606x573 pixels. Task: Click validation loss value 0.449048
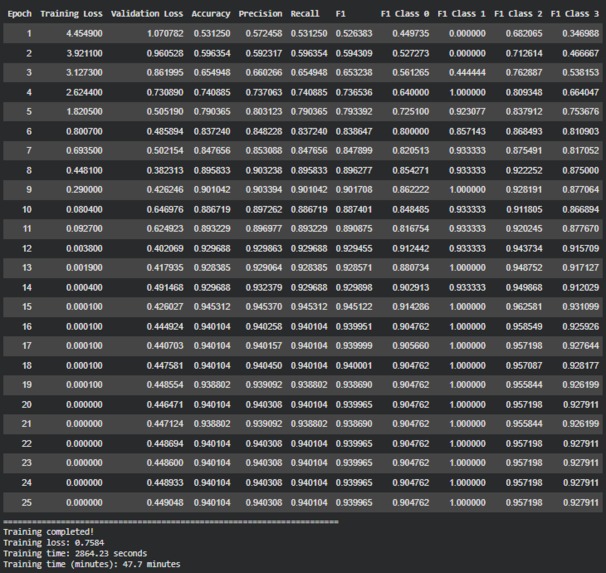click(x=165, y=503)
